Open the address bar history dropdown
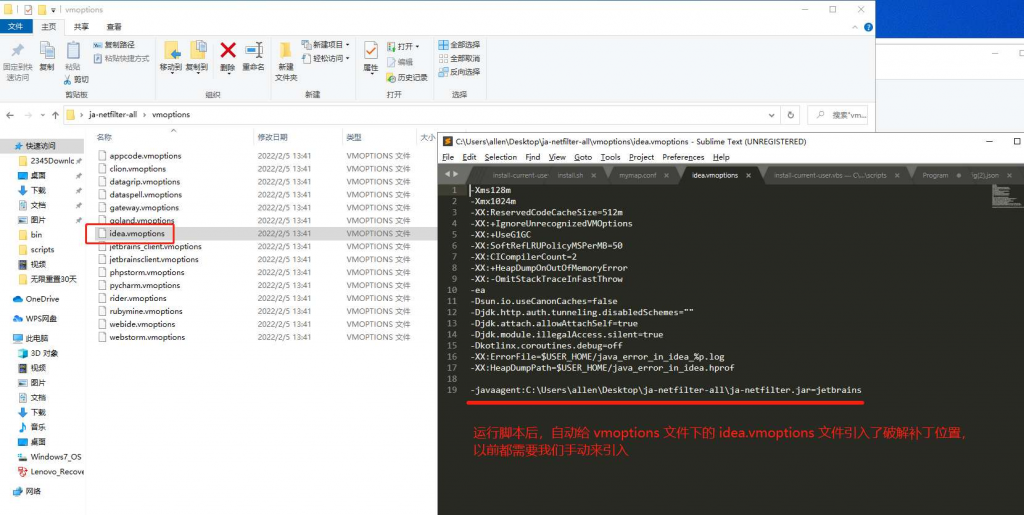Image resolution: width=1024 pixels, height=515 pixels. [773, 115]
